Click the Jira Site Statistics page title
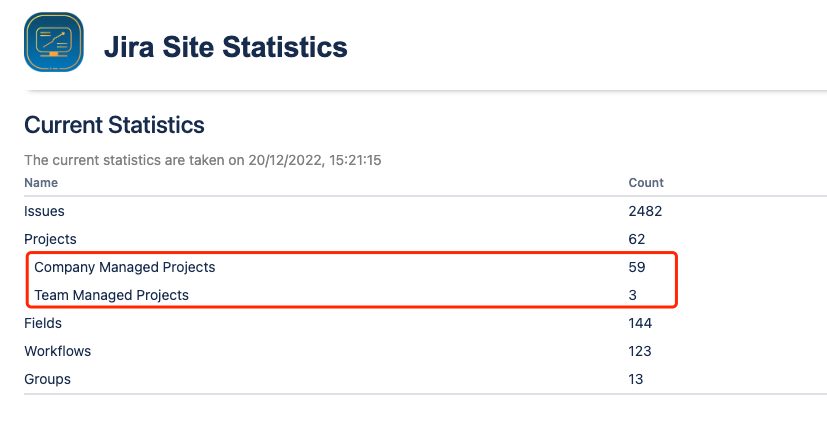Image resolution: width=827 pixels, height=422 pixels. point(226,46)
